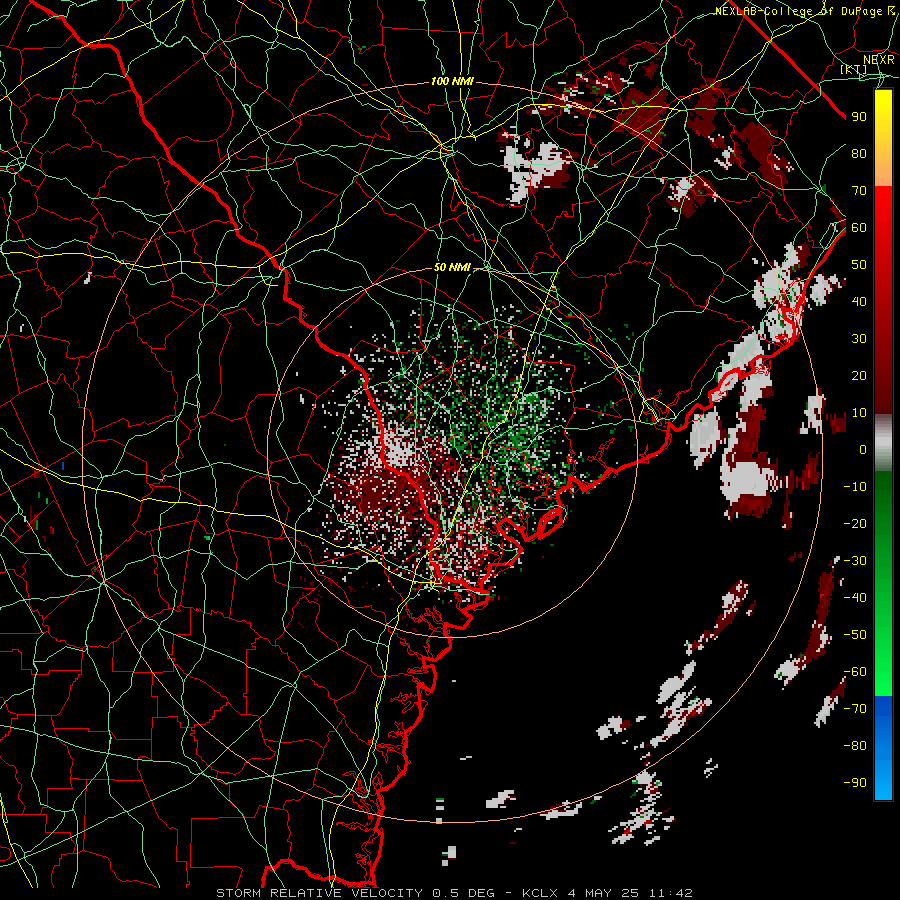Click the blue bottom segment of color bar
The height and width of the screenshot is (900, 900).
pos(883,747)
